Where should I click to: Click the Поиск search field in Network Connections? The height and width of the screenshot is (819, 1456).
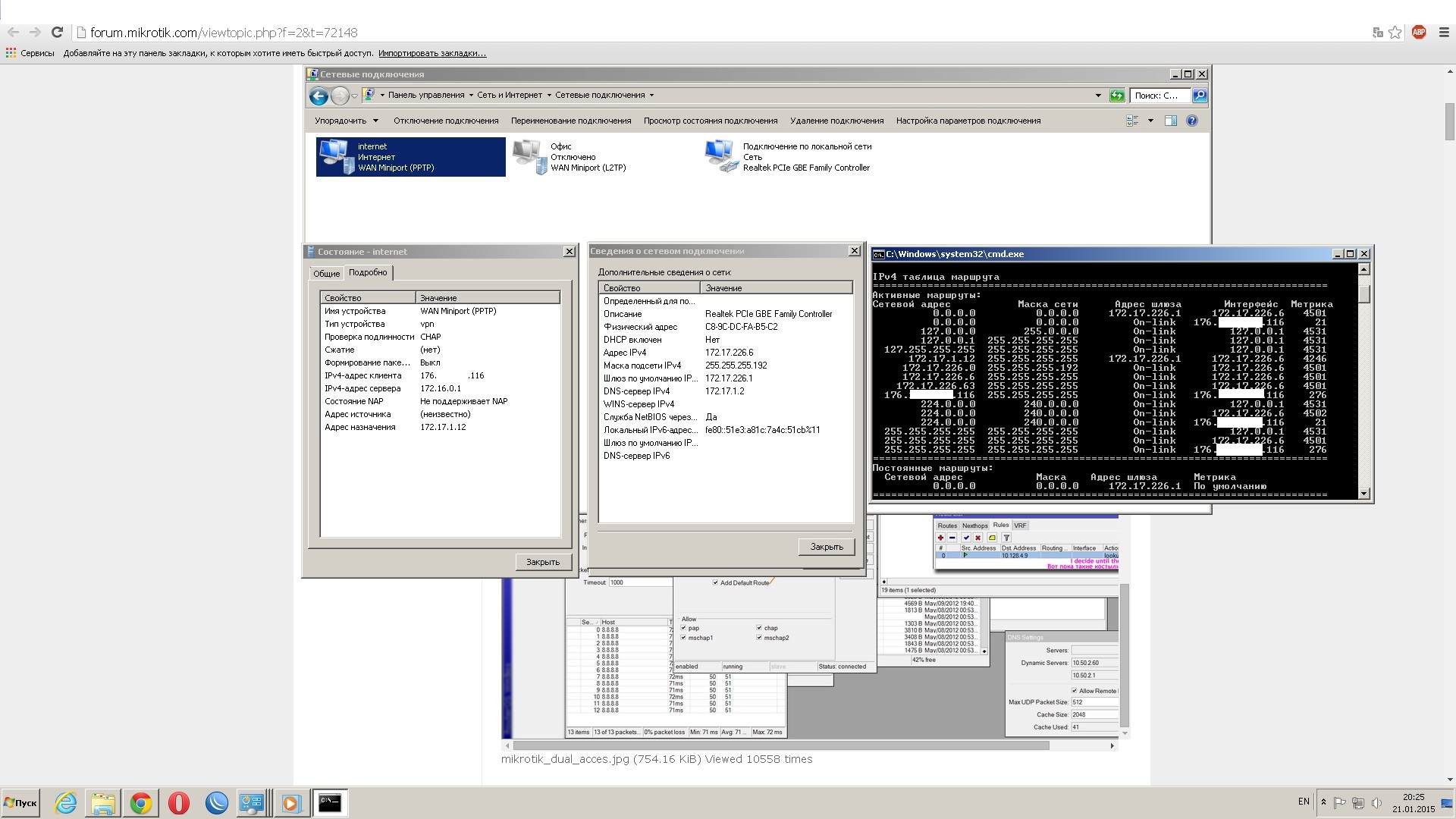1160,96
